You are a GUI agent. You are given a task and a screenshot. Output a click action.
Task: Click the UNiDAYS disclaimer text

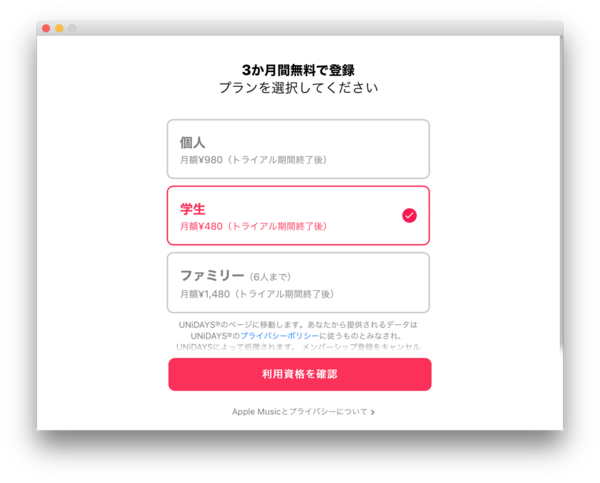pyautogui.click(x=298, y=336)
